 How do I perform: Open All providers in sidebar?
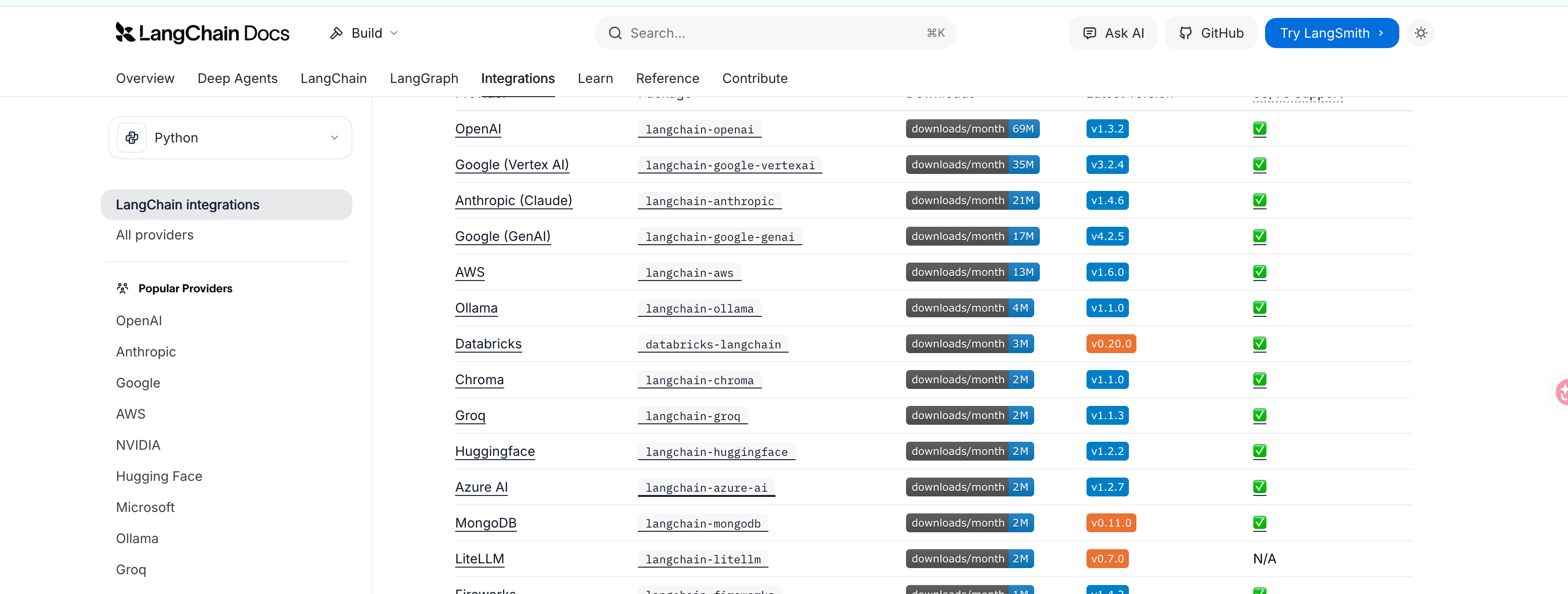pyautogui.click(x=155, y=235)
